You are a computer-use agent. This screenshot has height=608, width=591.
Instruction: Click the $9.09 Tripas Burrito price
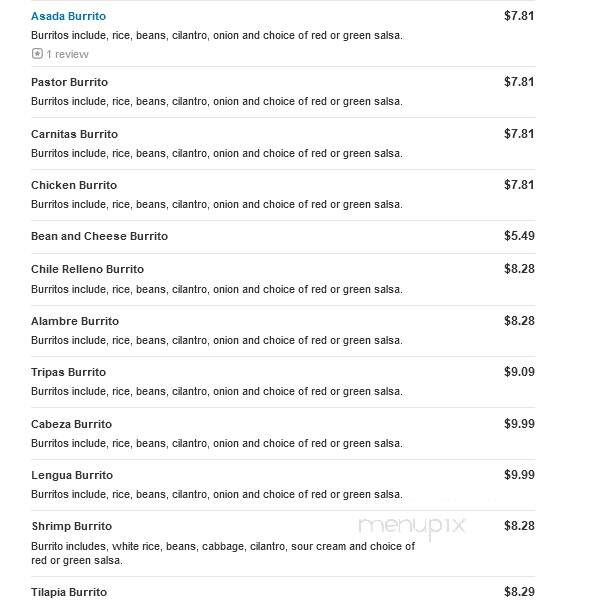coord(519,372)
